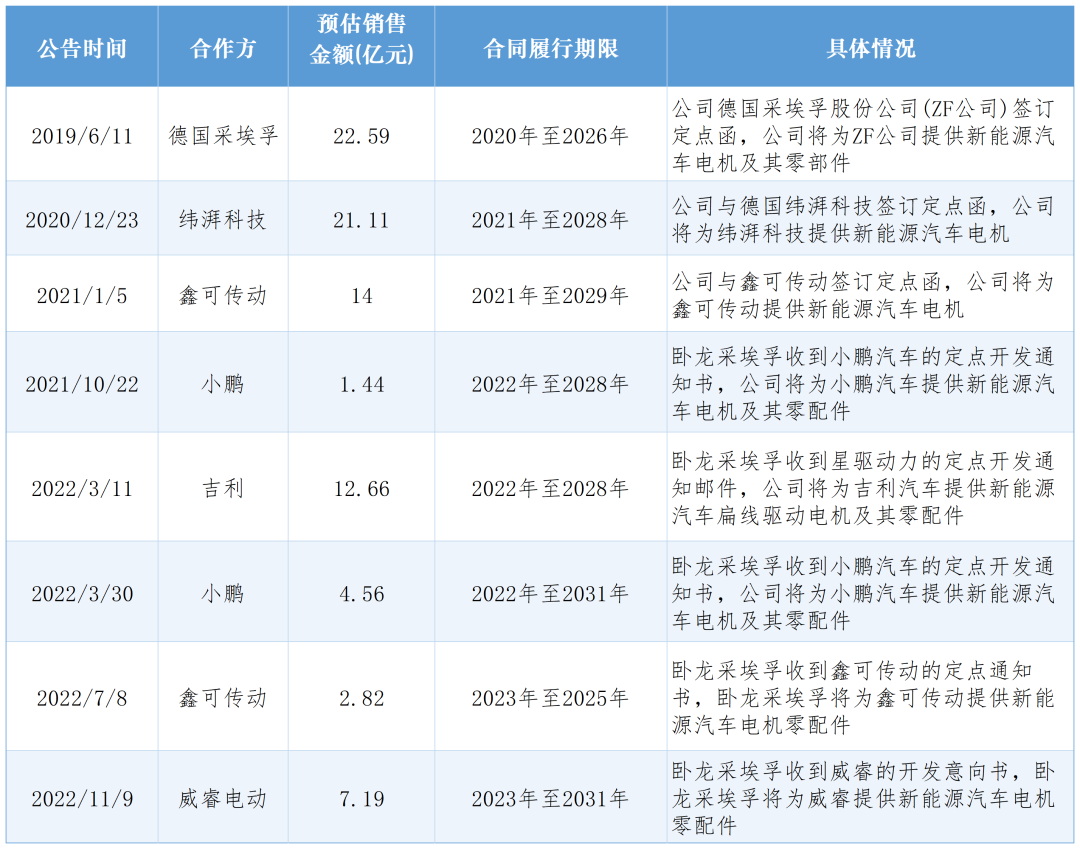Select the amount cell 7.19

coord(362,799)
